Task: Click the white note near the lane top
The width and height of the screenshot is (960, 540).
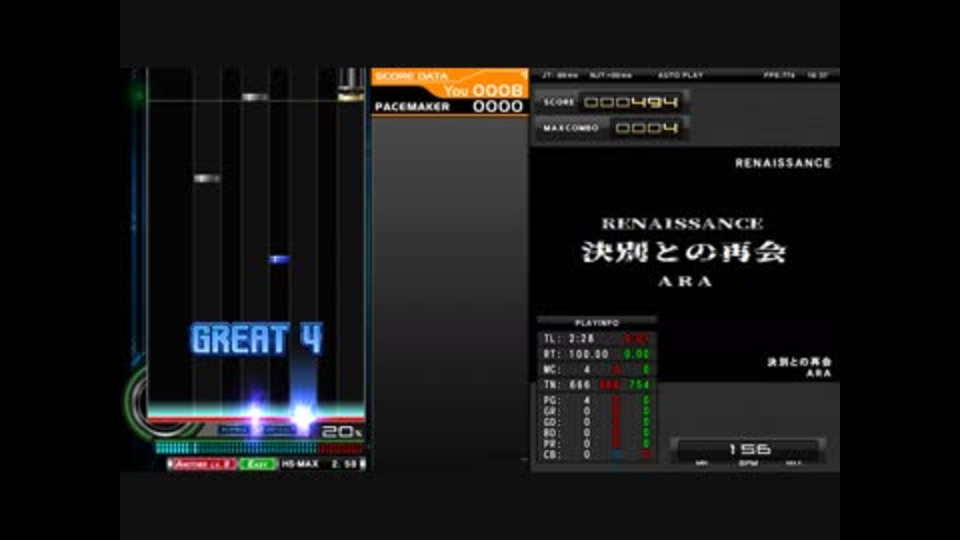Action: (255, 97)
